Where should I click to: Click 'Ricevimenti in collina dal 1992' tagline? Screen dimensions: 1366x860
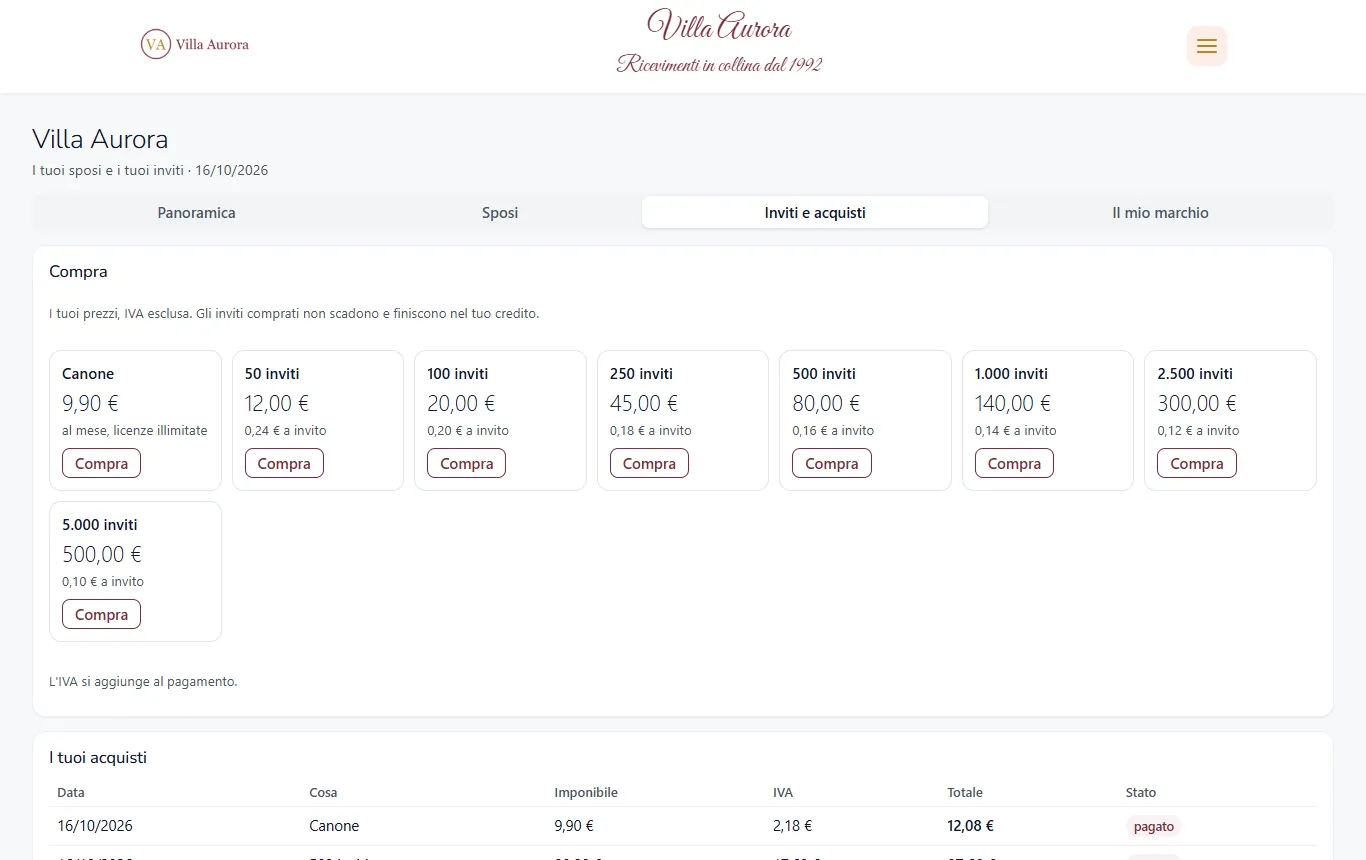point(719,65)
